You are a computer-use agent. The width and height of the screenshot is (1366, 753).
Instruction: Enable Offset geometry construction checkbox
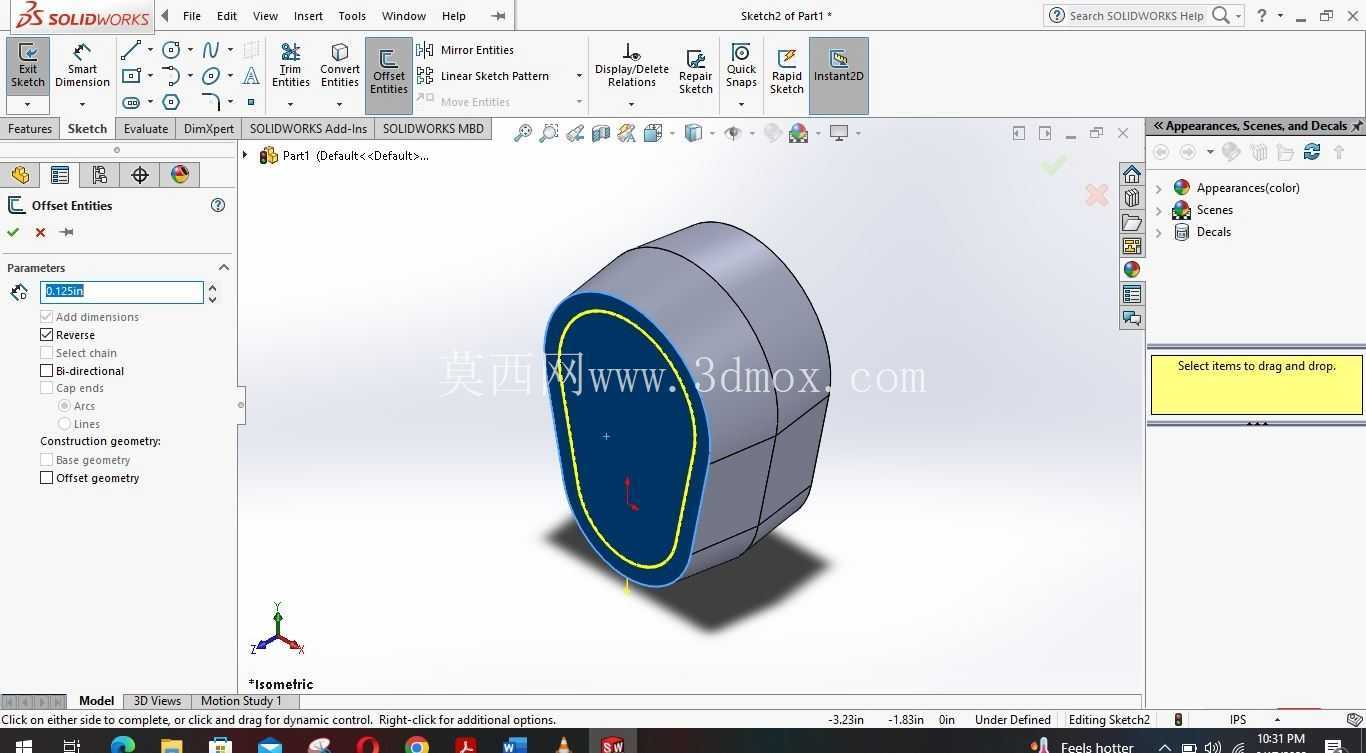point(46,478)
